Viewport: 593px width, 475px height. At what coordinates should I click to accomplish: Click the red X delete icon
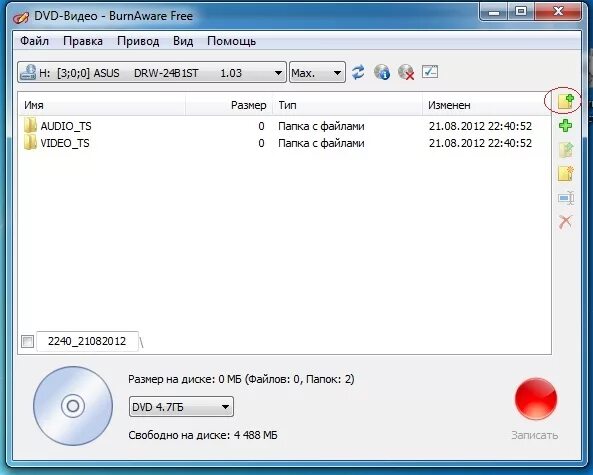point(565,222)
